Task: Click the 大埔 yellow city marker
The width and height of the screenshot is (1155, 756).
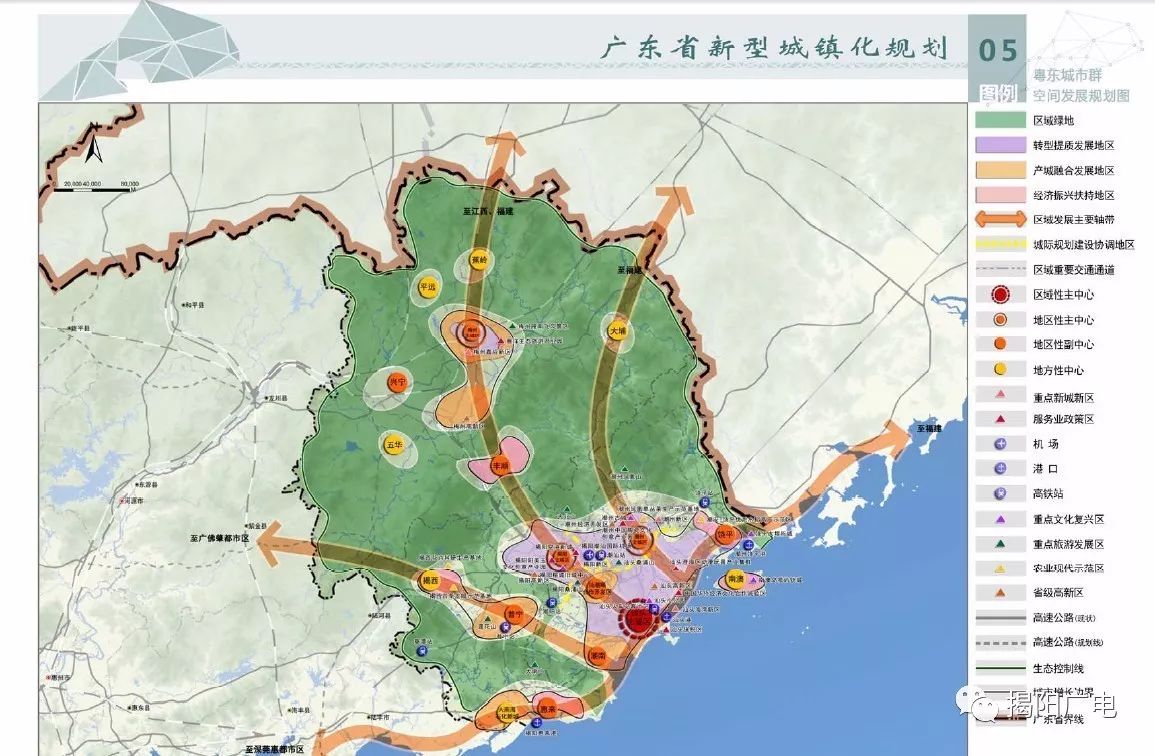Action: point(618,332)
